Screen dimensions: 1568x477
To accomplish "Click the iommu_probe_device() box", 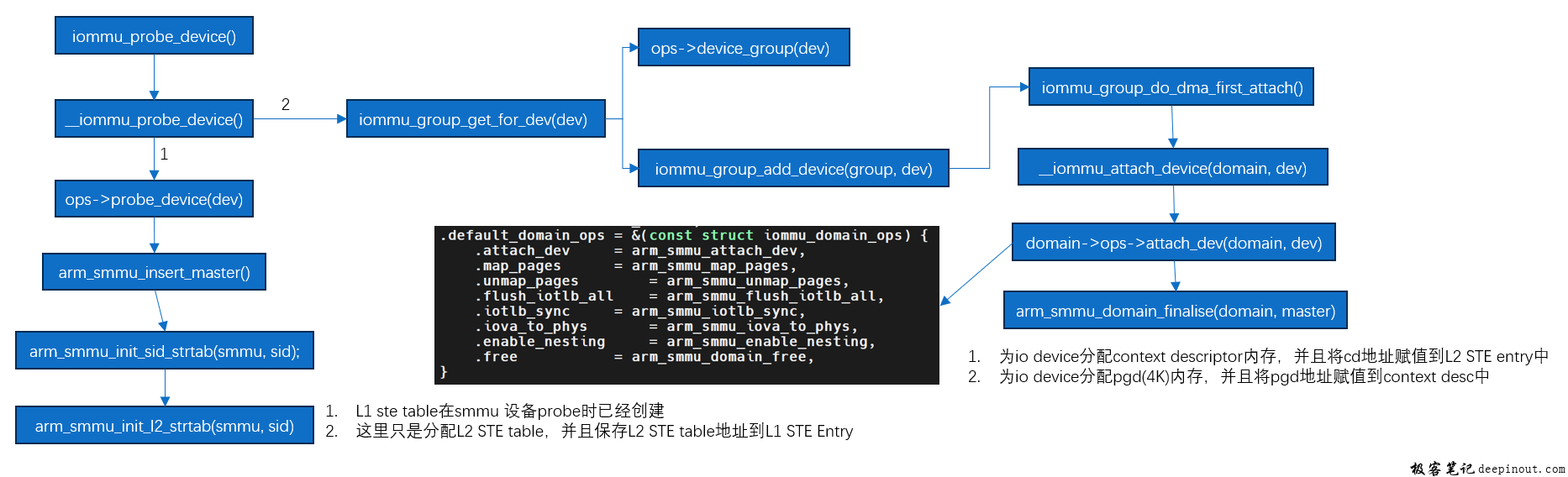I will click(x=154, y=36).
